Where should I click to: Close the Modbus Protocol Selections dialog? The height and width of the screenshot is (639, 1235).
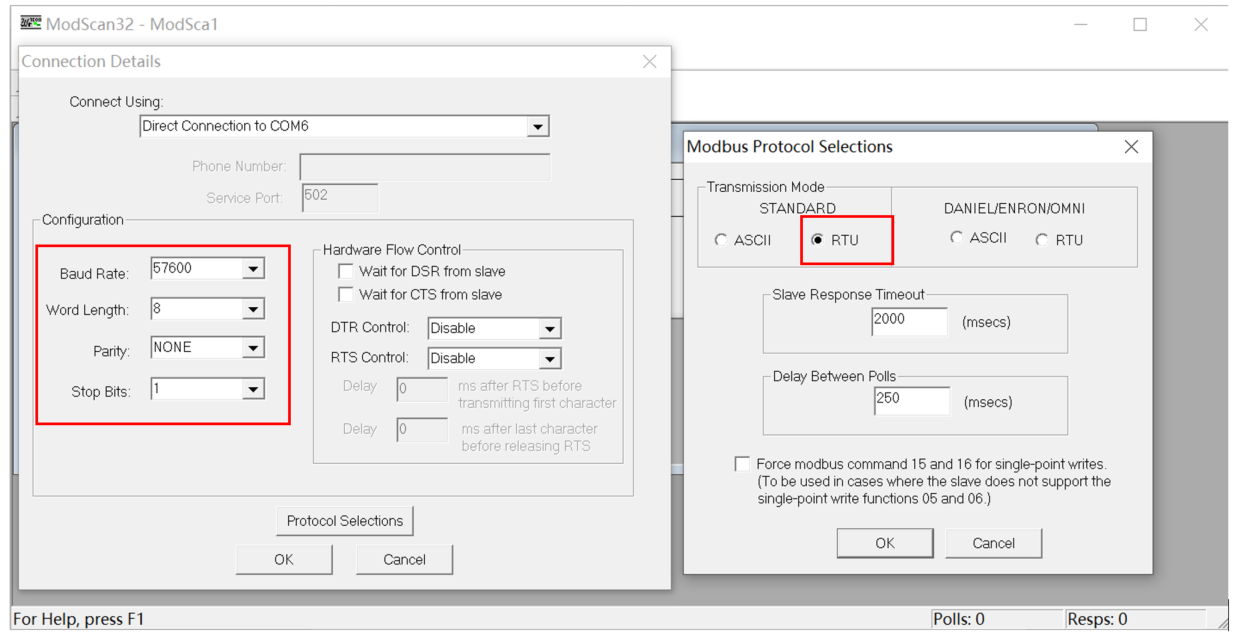tap(1131, 147)
